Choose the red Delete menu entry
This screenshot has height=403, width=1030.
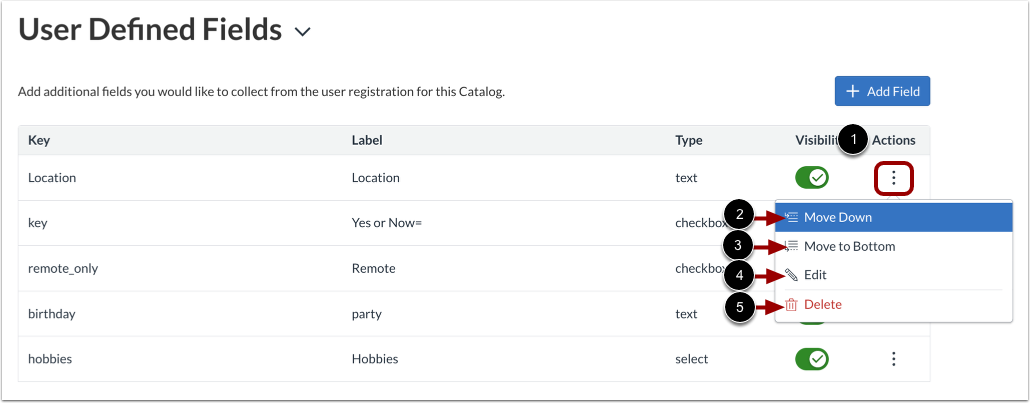pos(822,304)
